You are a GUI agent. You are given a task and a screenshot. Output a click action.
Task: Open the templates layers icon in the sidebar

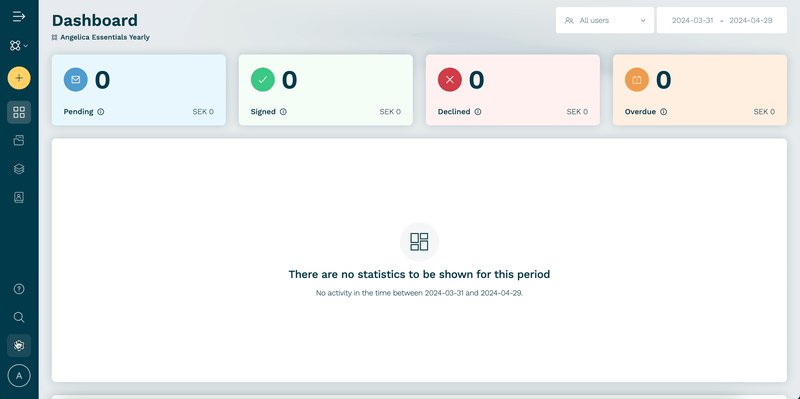[x=19, y=169]
